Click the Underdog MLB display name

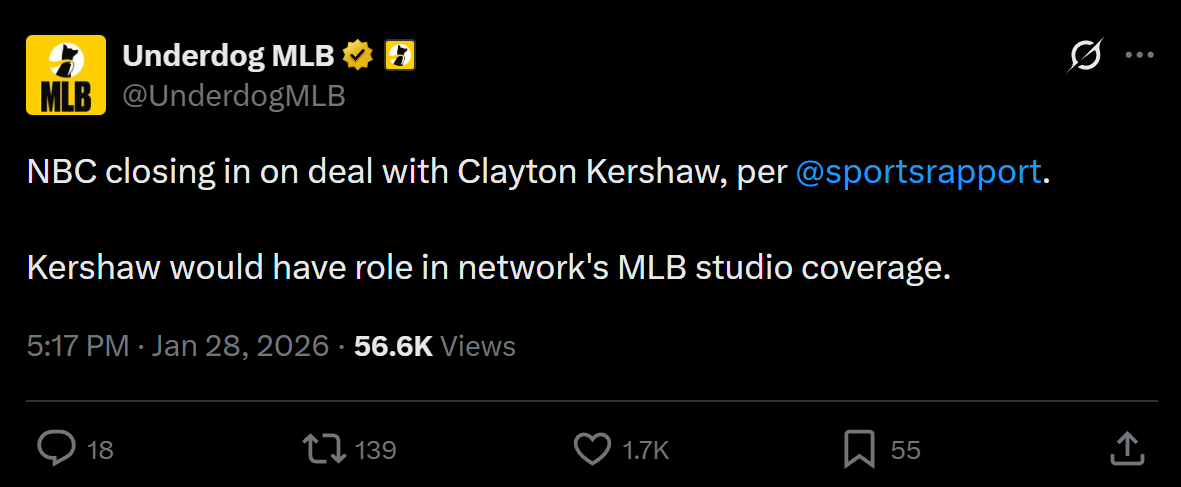click(x=228, y=57)
